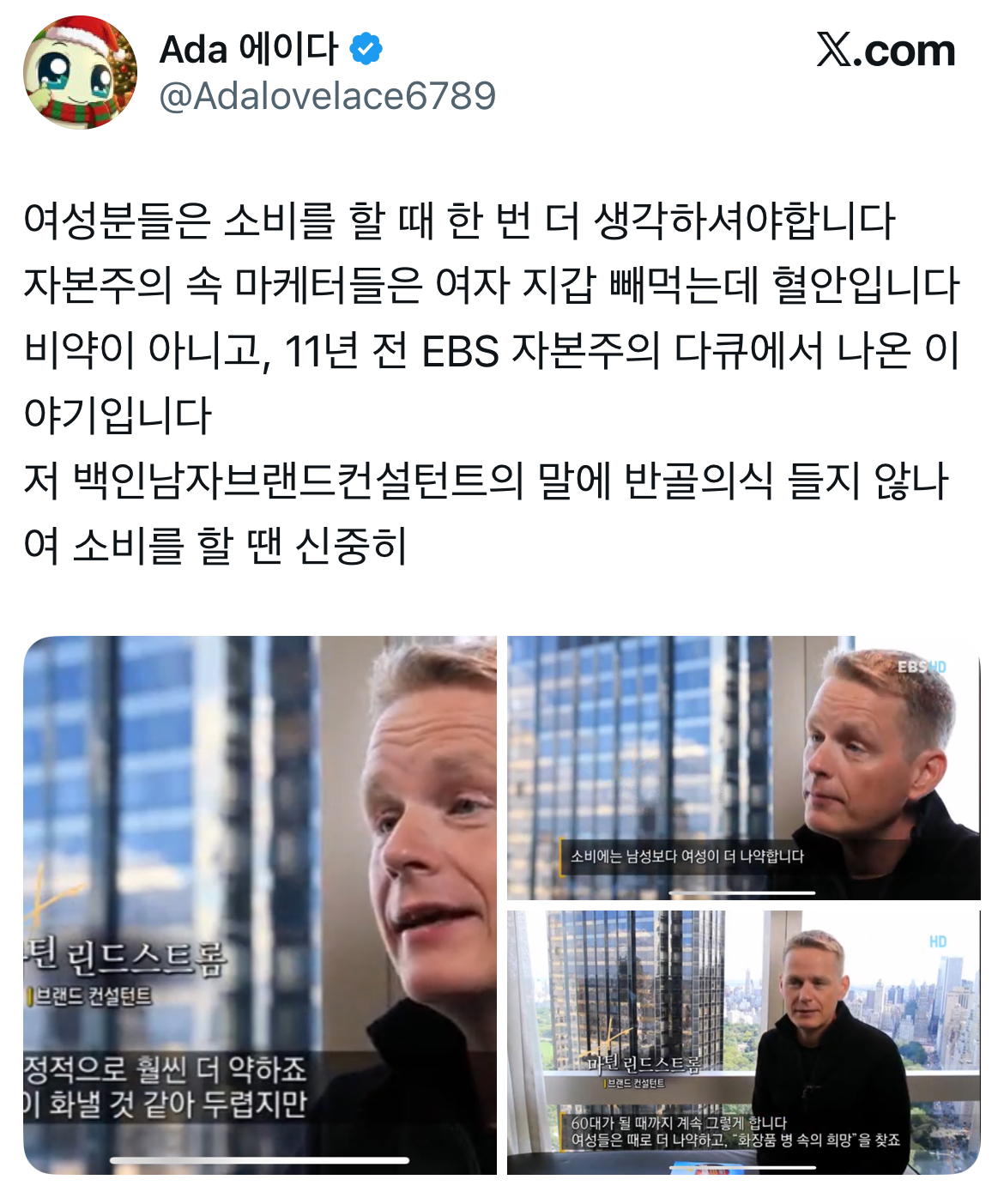
Task: Open the bottom-right photo with city skyline
Action: (743, 1042)
